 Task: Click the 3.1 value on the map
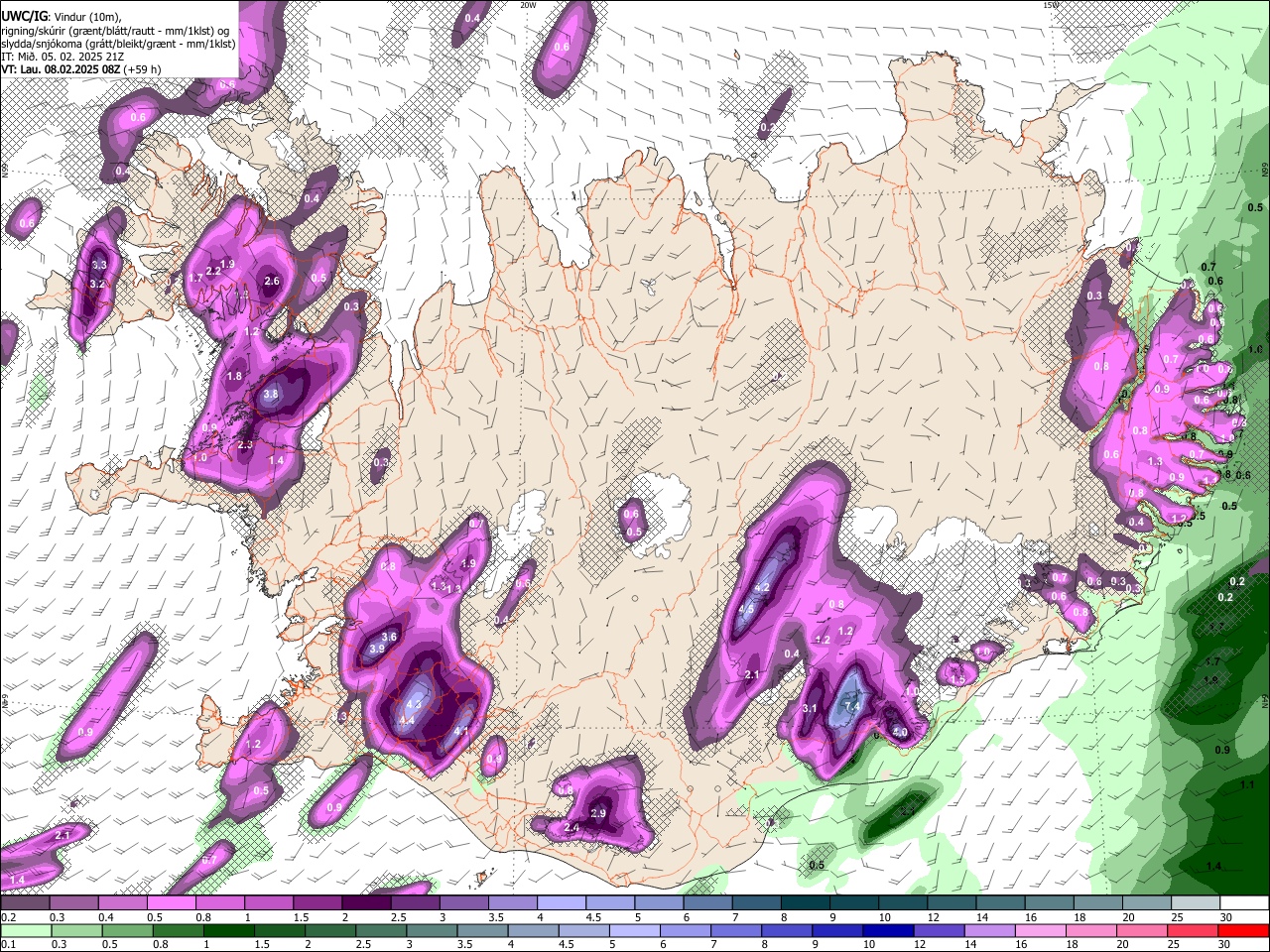[x=810, y=708]
